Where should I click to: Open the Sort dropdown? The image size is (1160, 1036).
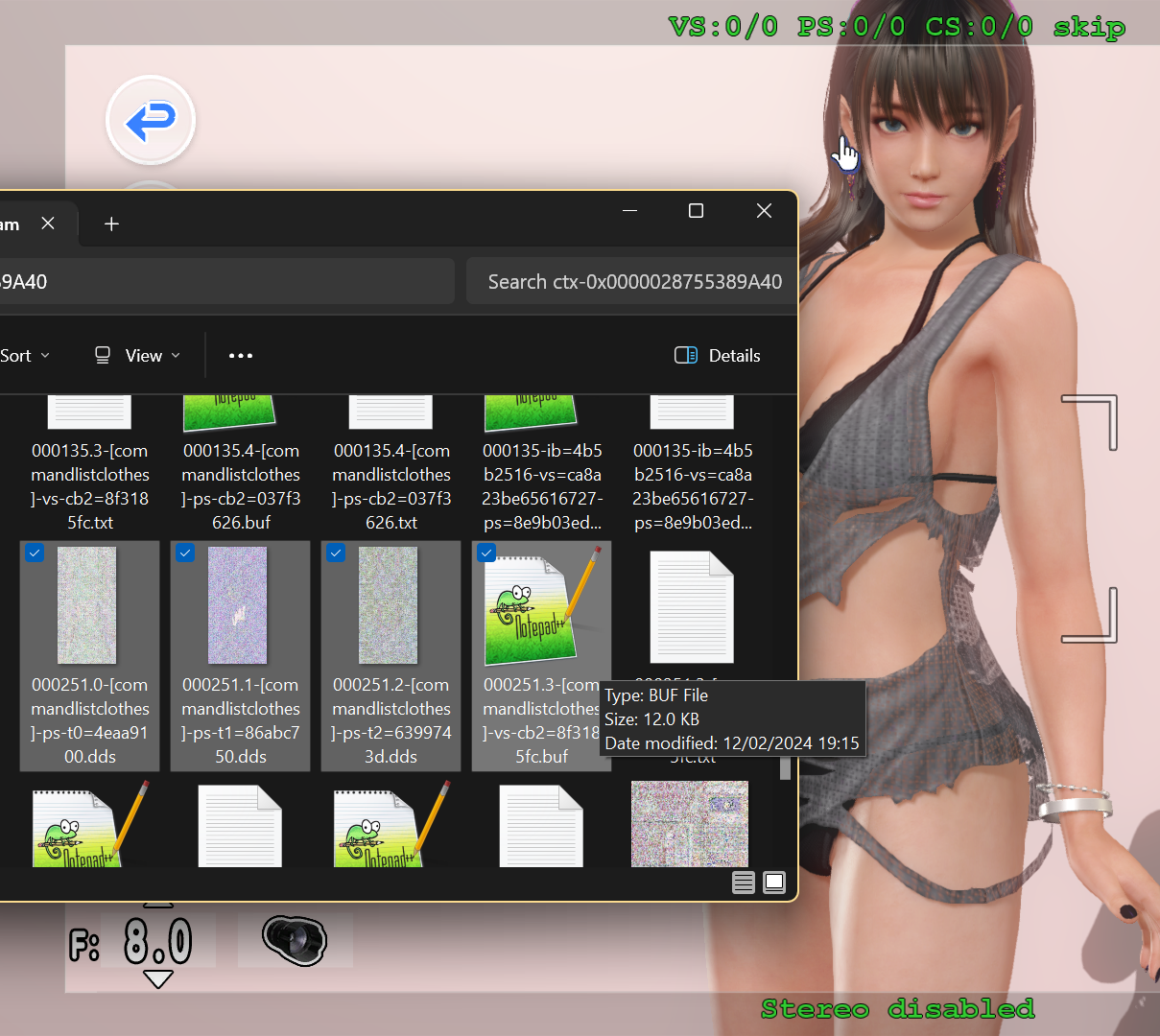coord(26,356)
